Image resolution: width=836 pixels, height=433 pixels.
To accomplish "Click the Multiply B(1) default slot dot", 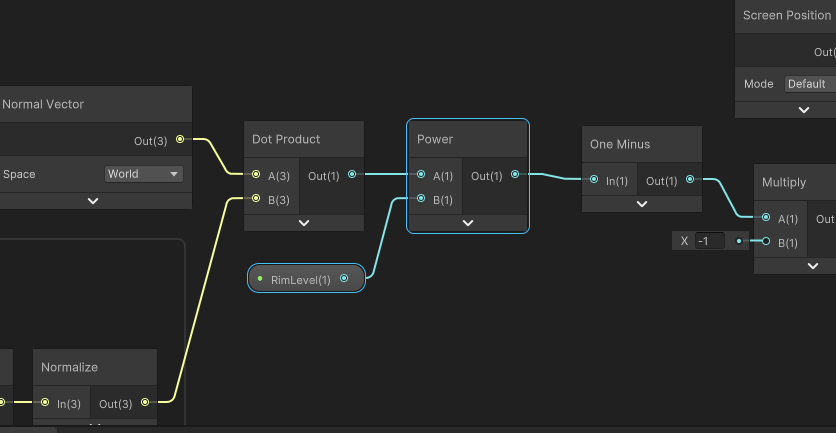I will (738, 241).
